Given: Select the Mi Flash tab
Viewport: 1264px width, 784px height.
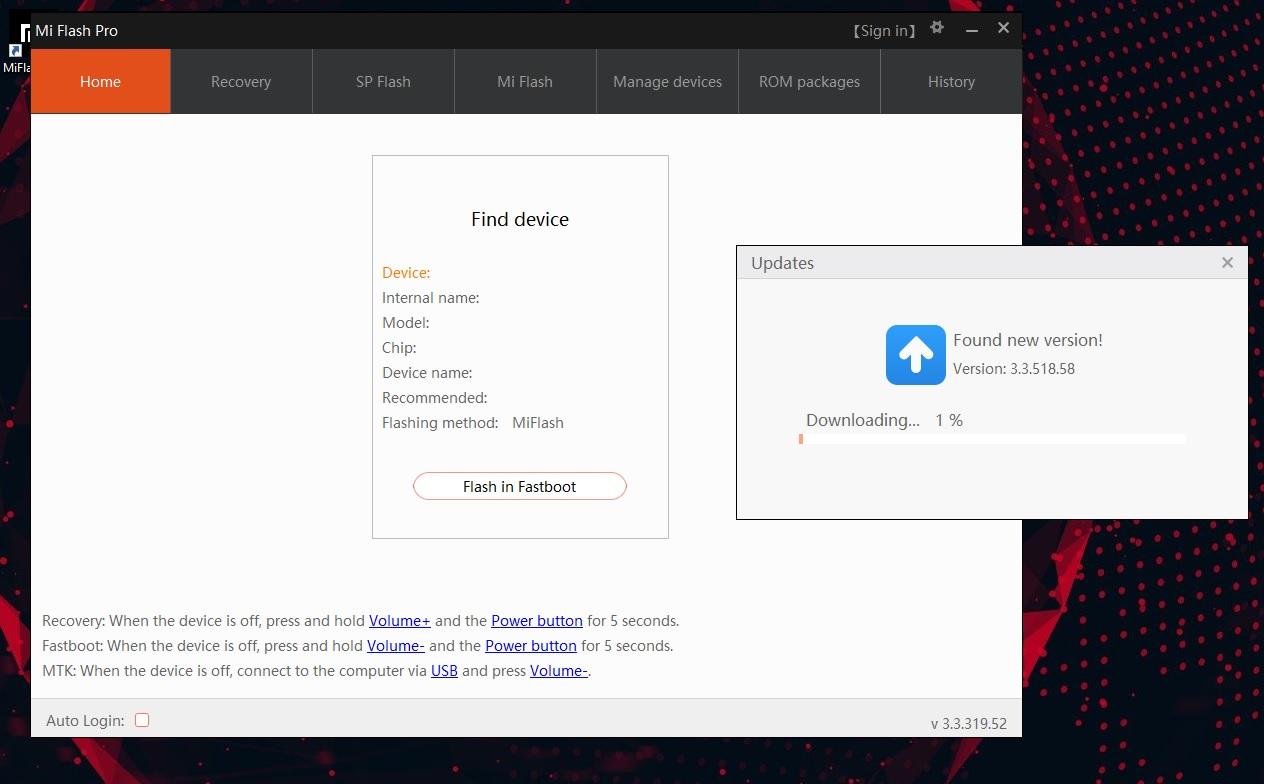Looking at the screenshot, I should click(x=525, y=82).
